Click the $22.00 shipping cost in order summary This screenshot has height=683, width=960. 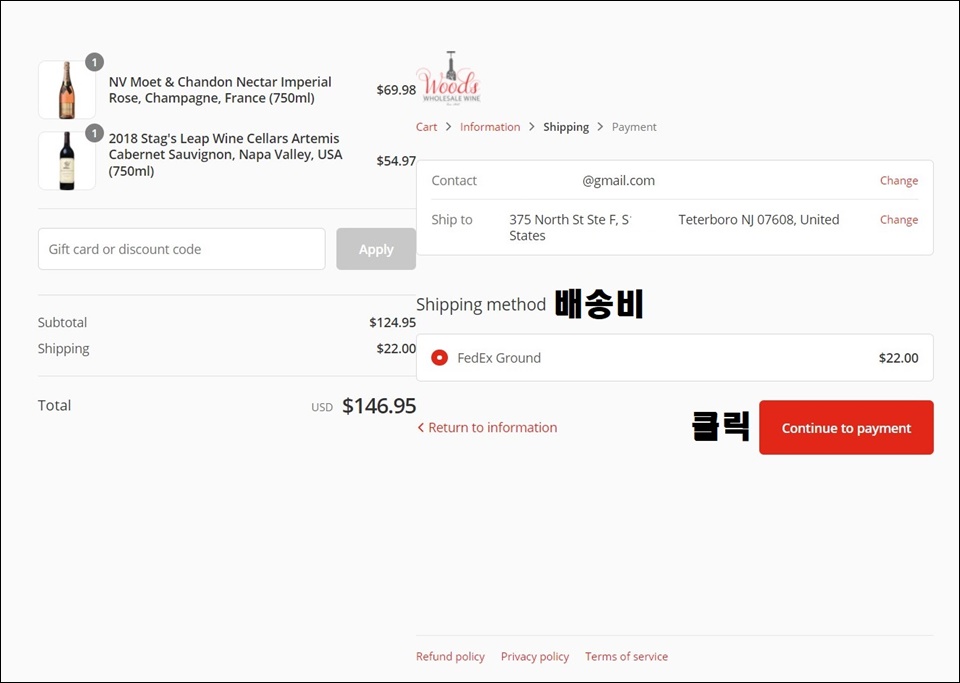click(x=396, y=349)
